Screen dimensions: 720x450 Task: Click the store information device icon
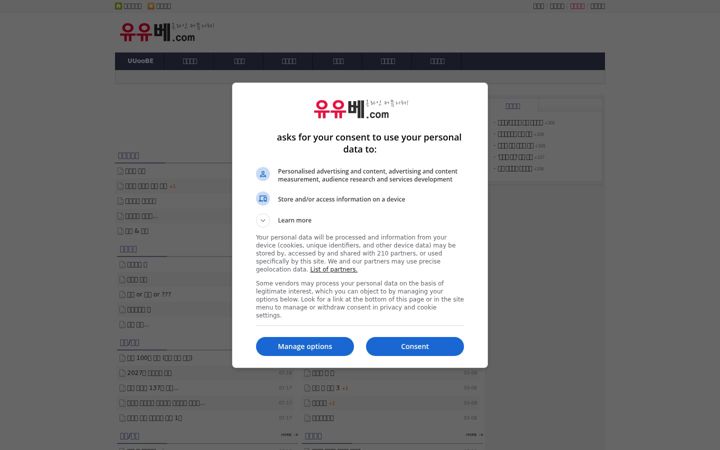click(x=263, y=199)
